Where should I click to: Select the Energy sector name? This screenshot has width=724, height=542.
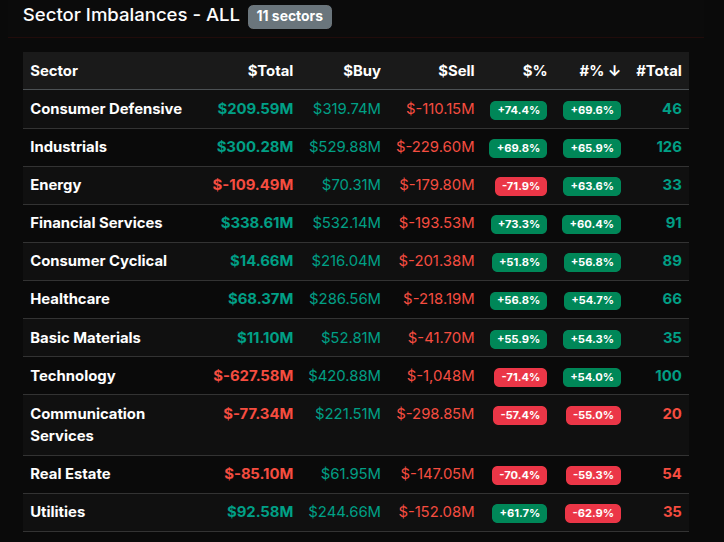point(56,185)
